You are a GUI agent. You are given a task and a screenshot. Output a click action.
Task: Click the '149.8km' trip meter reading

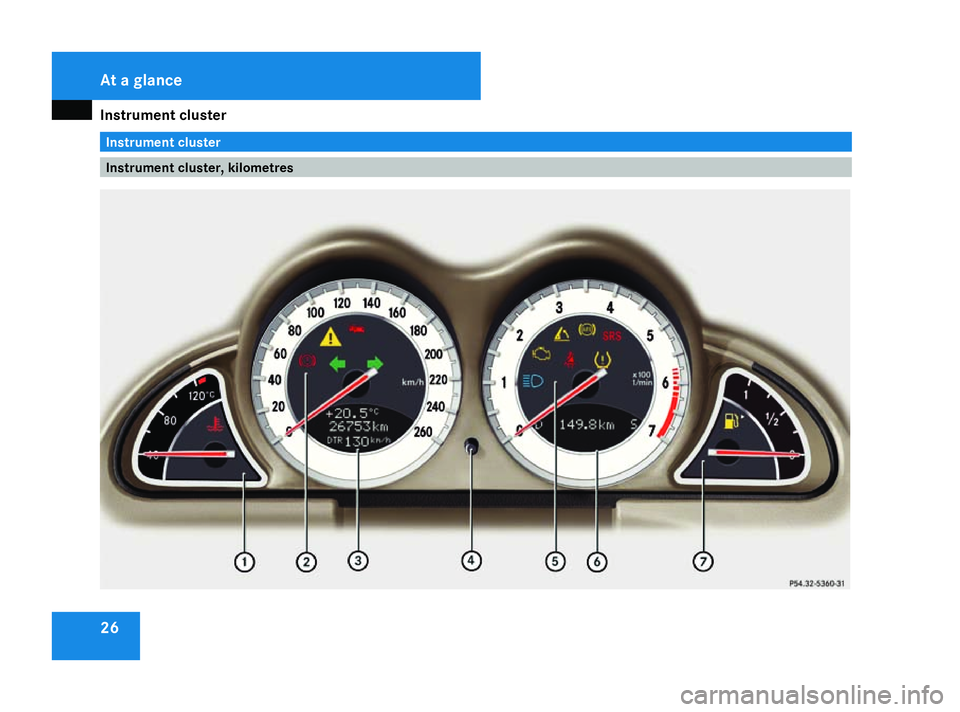point(587,424)
